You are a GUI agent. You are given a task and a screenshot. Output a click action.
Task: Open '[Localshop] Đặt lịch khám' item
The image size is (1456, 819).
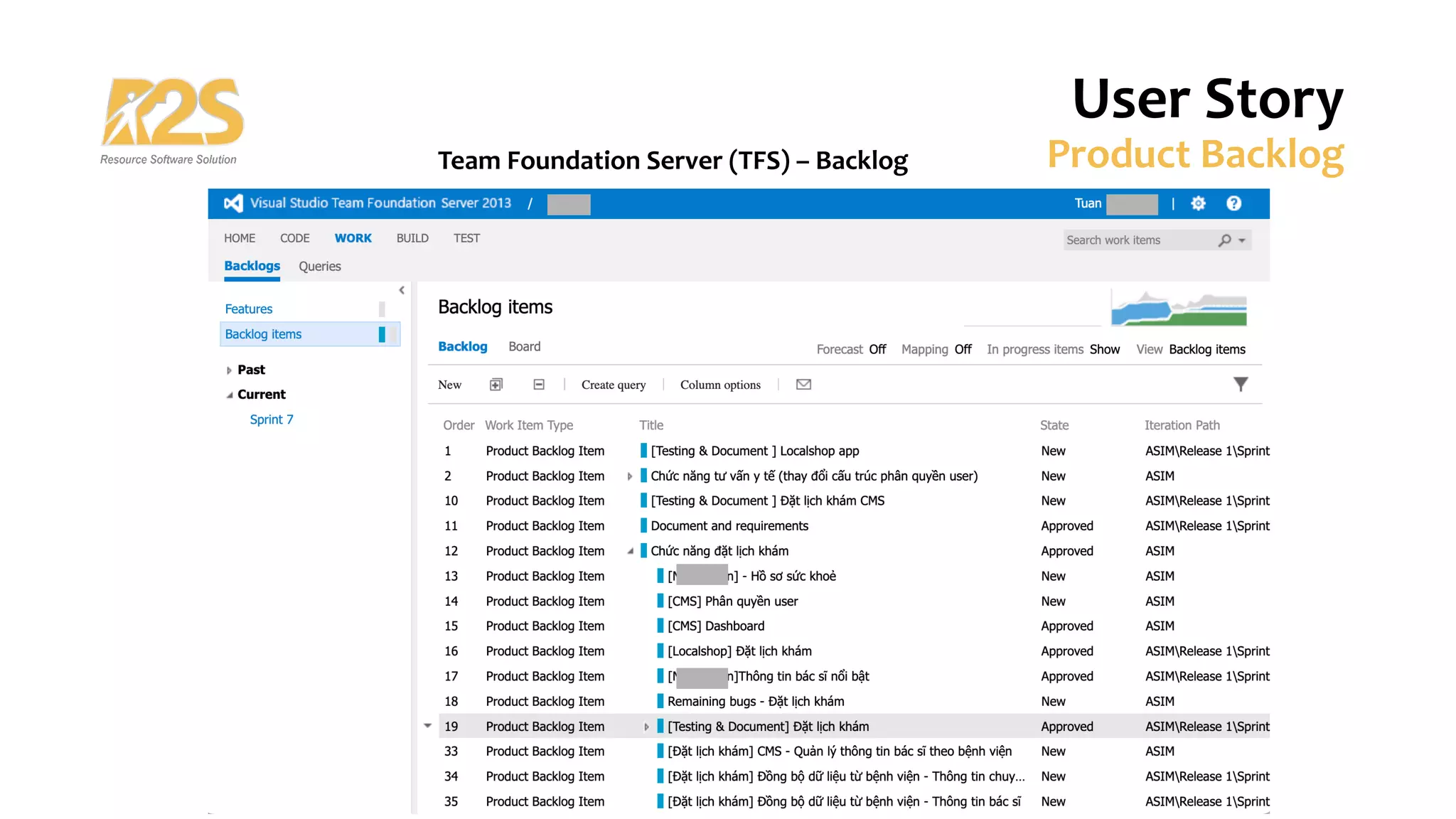[x=739, y=651]
